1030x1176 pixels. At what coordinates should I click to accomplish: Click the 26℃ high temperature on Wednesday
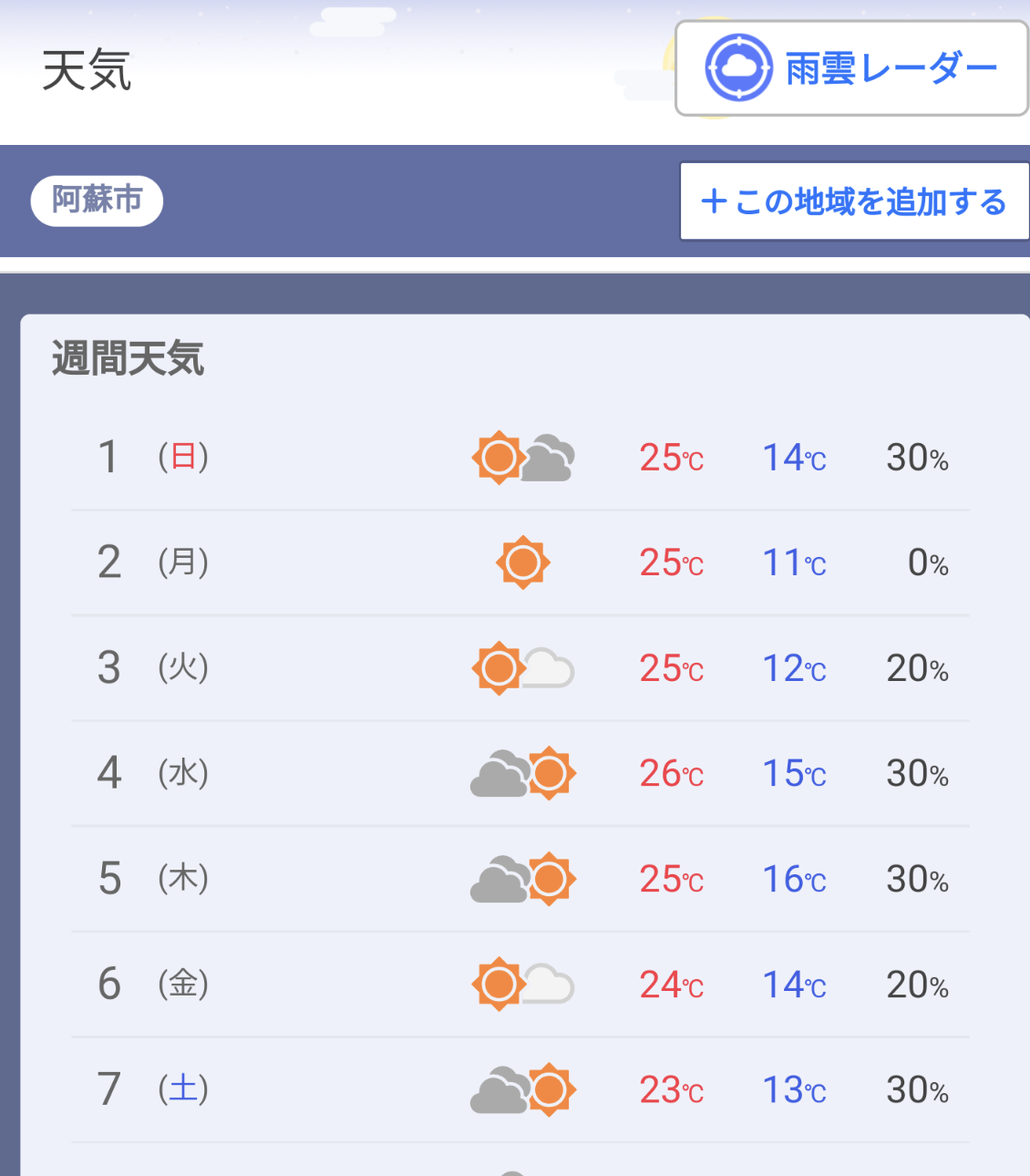(672, 774)
